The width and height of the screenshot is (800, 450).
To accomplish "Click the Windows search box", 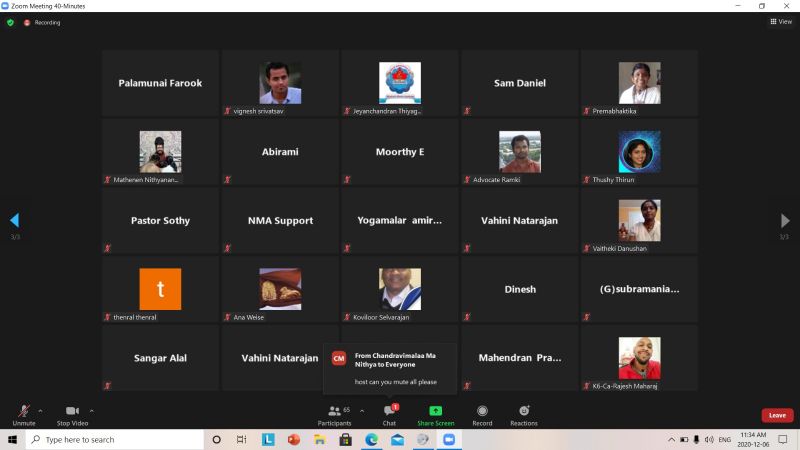I will (115, 439).
